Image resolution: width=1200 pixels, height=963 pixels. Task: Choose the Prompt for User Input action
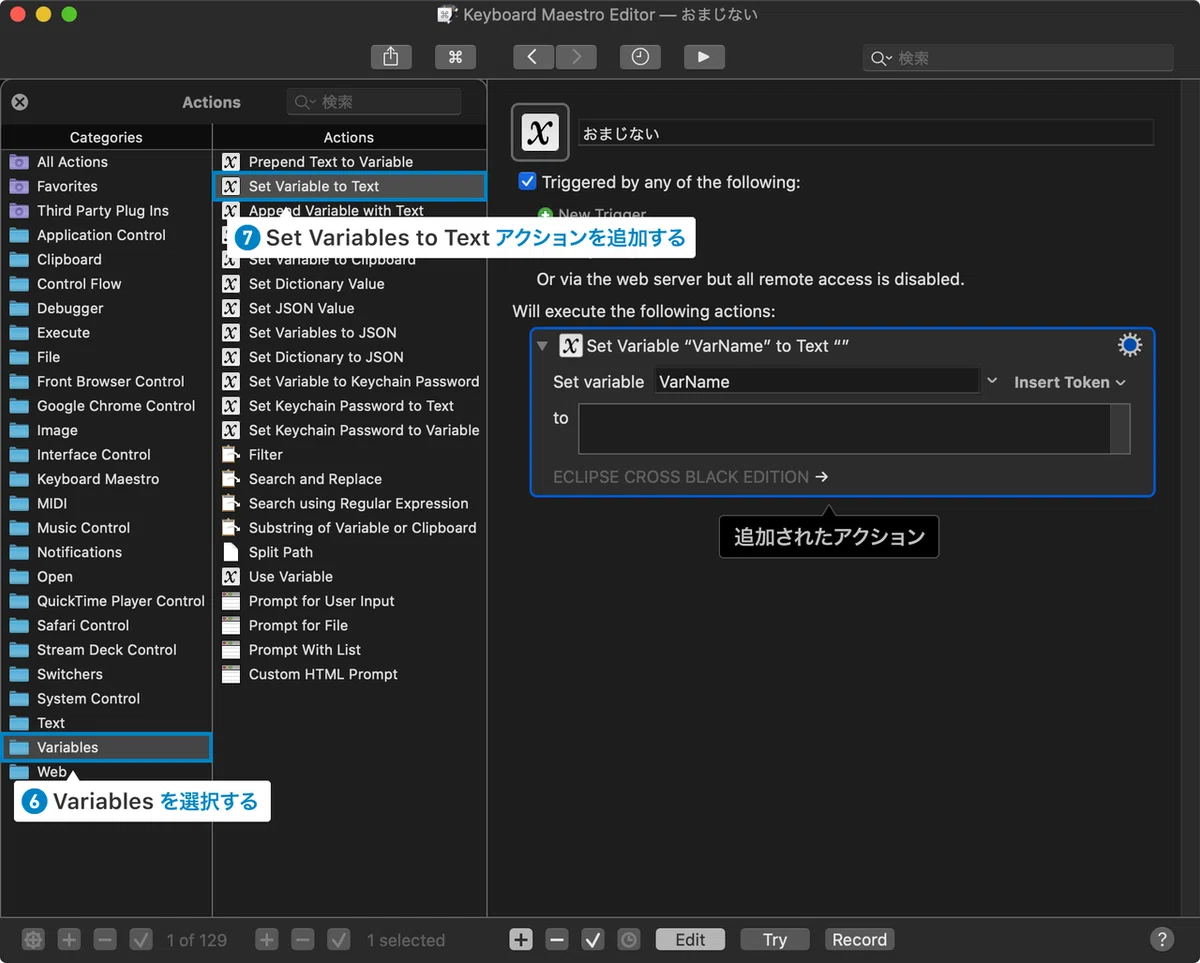tap(350, 601)
